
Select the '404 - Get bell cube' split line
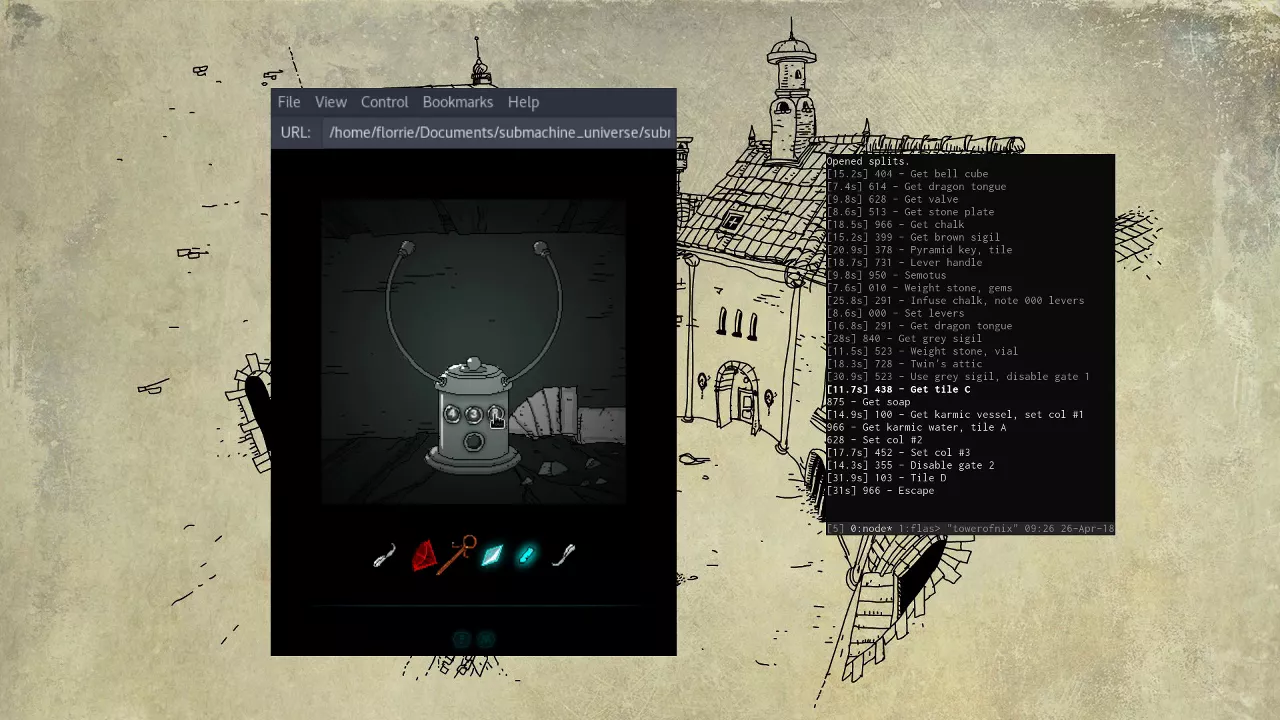coord(907,174)
